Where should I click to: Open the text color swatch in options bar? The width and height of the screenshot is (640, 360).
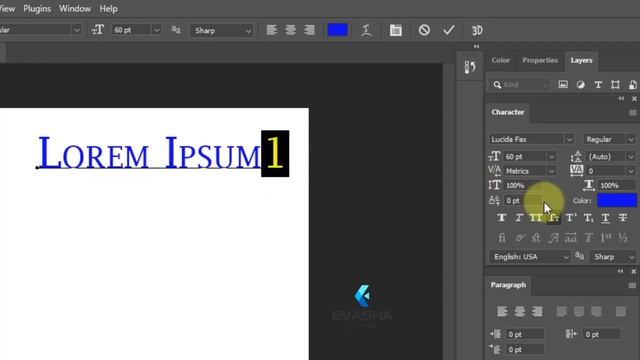[x=338, y=30]
